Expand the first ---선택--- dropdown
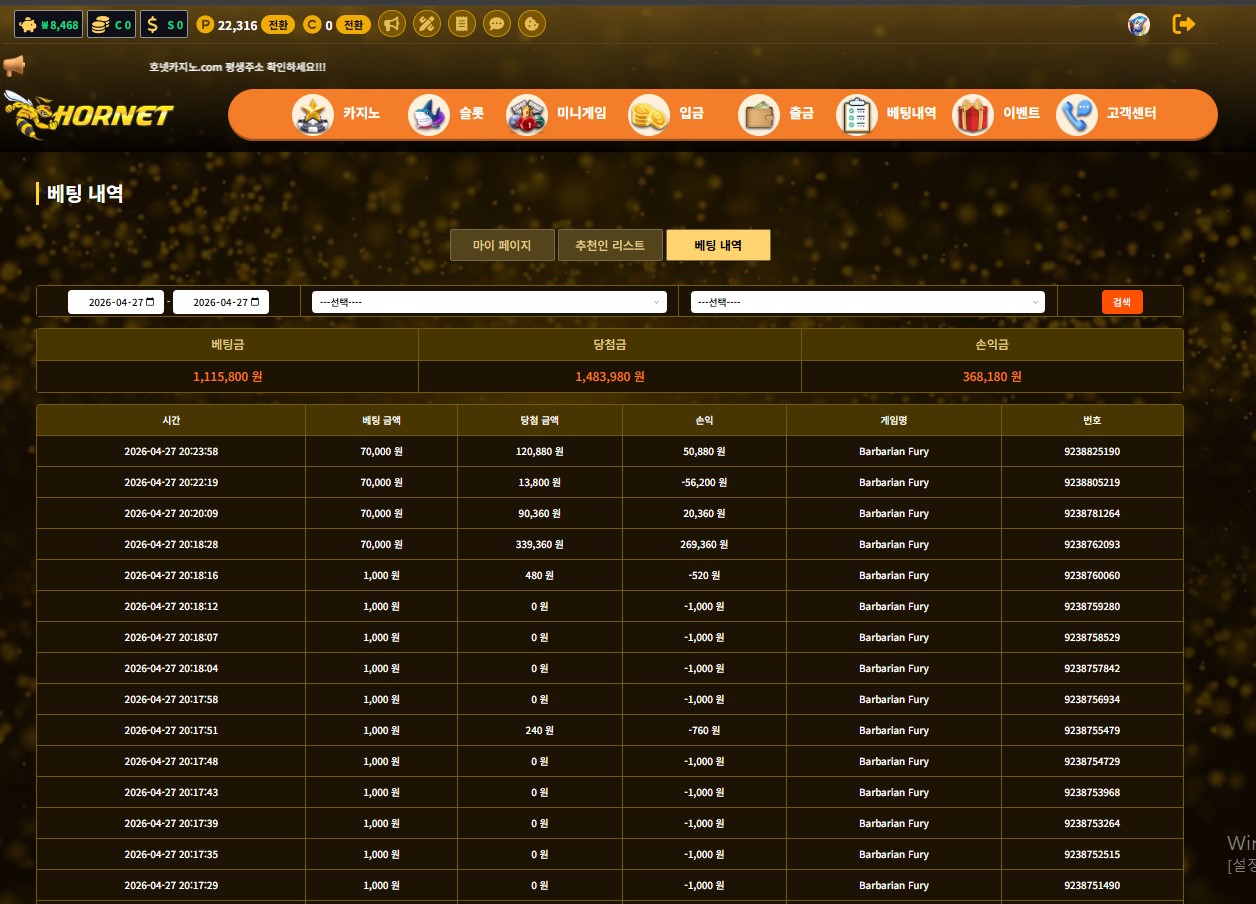This screenshot has height=904, width=1256. click(489, 302)
